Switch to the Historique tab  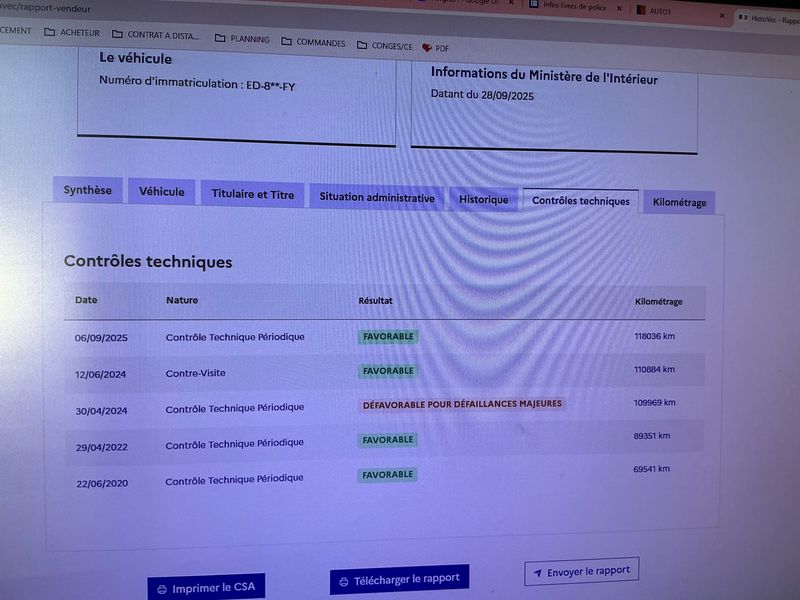(x=484, y=200)
